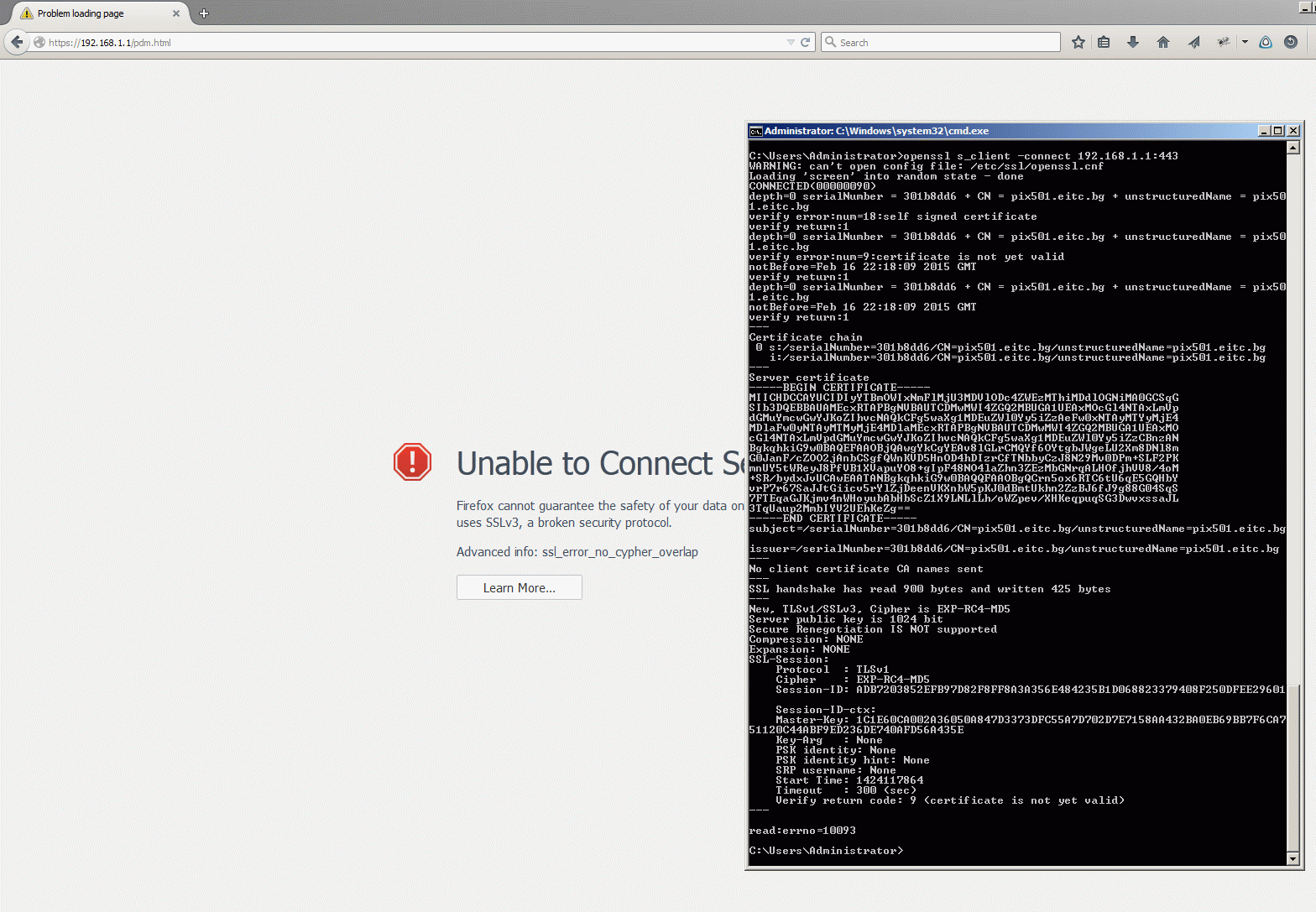Screen dimensions: 1316x912
Task: Show your bookmarks list
Action: (x=1104, y=42)
